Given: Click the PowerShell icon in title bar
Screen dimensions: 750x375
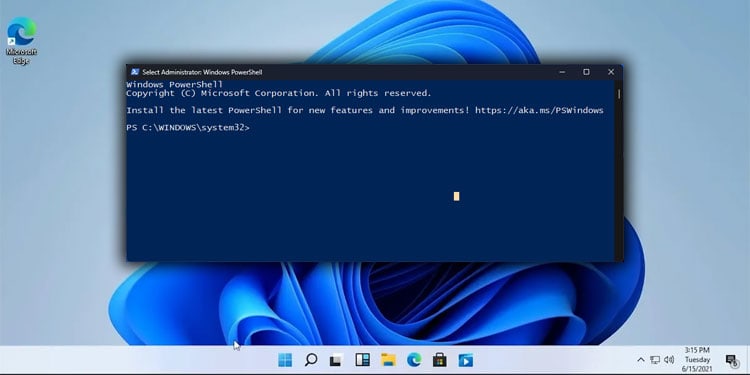Looking at the screenshot, I should pos(135,72).
